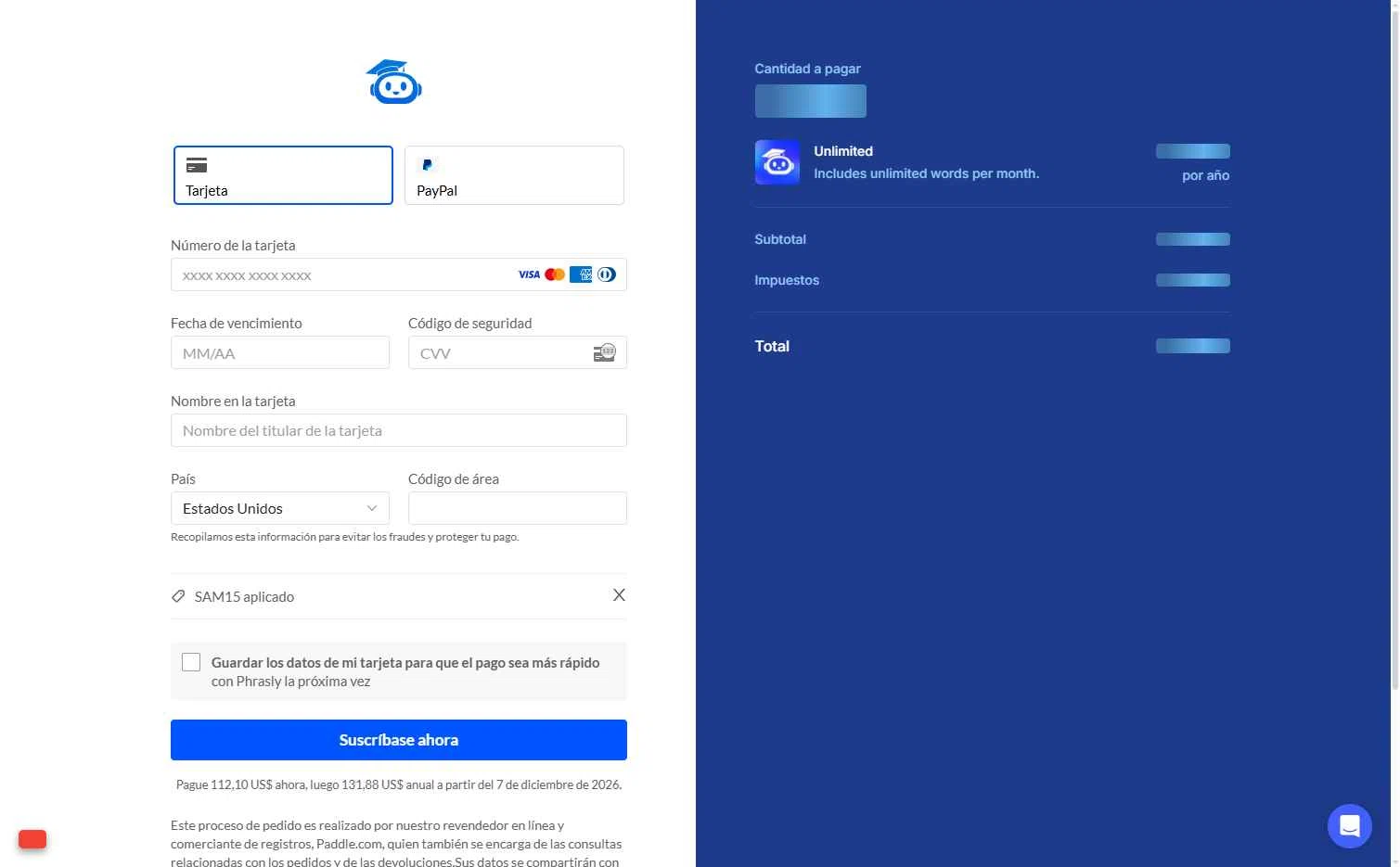The image size is (1400, 867).
Task: Click the credit card icon in Tarjeta tab
Action: pyautogui.click(x=197, y=165)
